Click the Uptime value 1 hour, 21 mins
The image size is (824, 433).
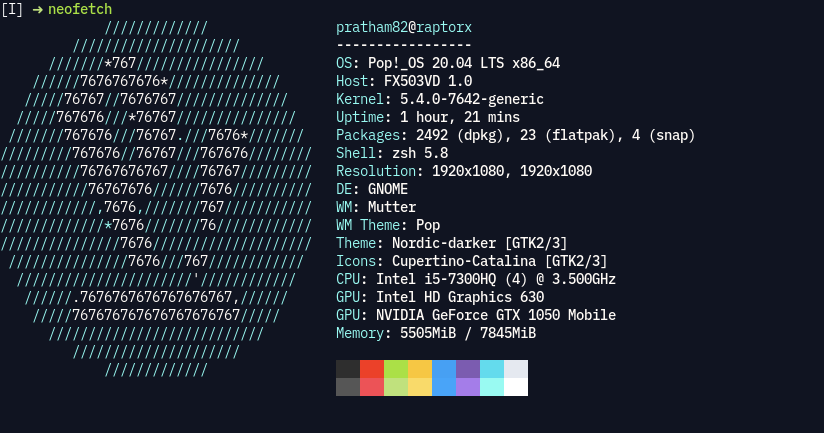(x=460, y=117)
